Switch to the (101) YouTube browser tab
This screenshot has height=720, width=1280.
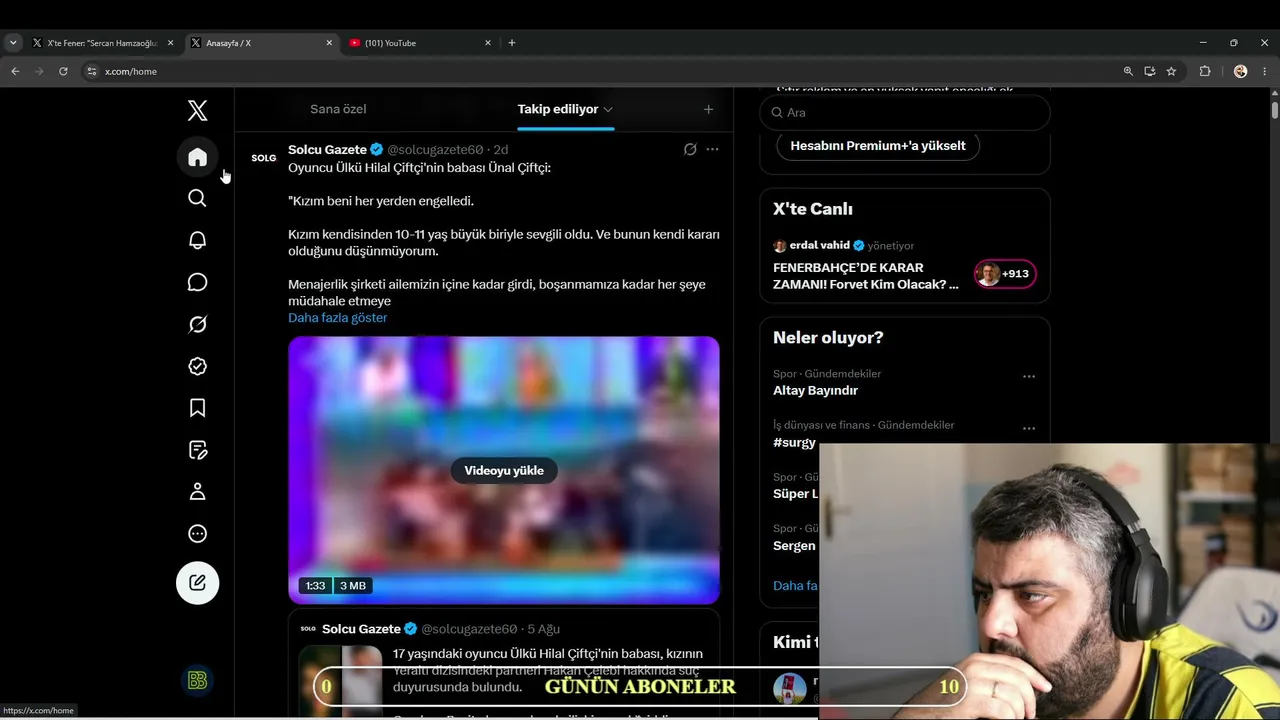pos(418,43)
